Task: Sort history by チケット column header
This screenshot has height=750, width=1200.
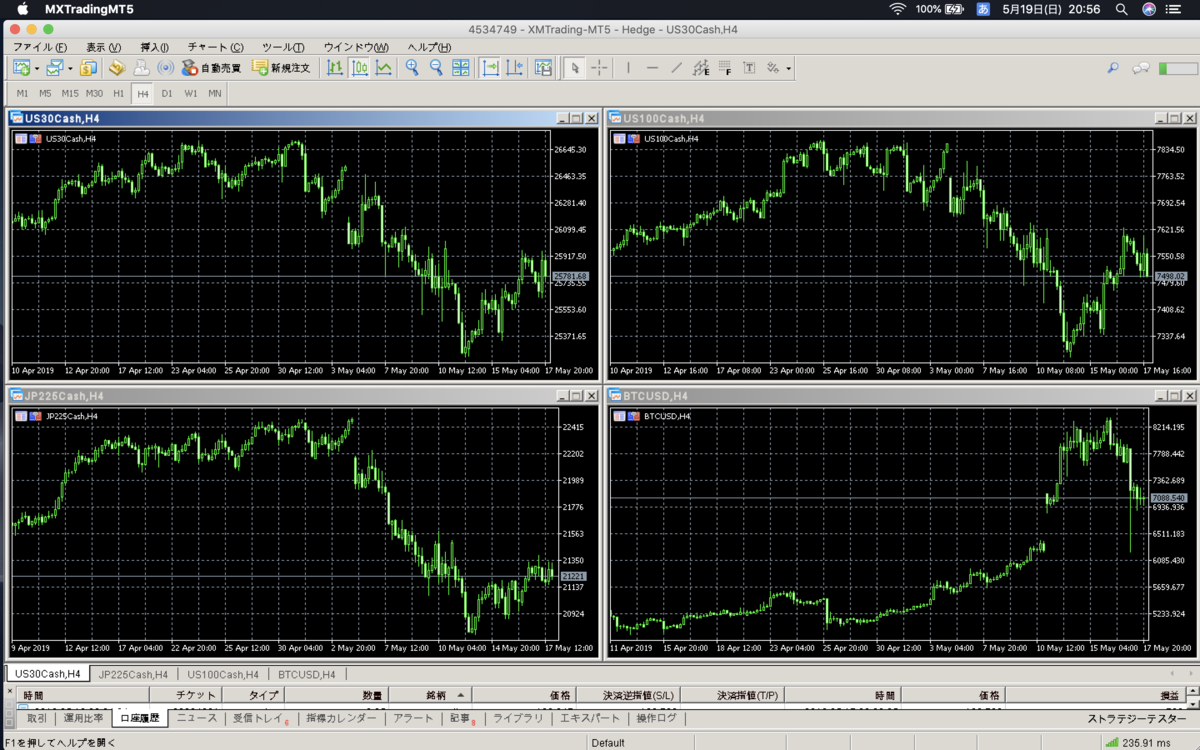Action: coord(185,695)
